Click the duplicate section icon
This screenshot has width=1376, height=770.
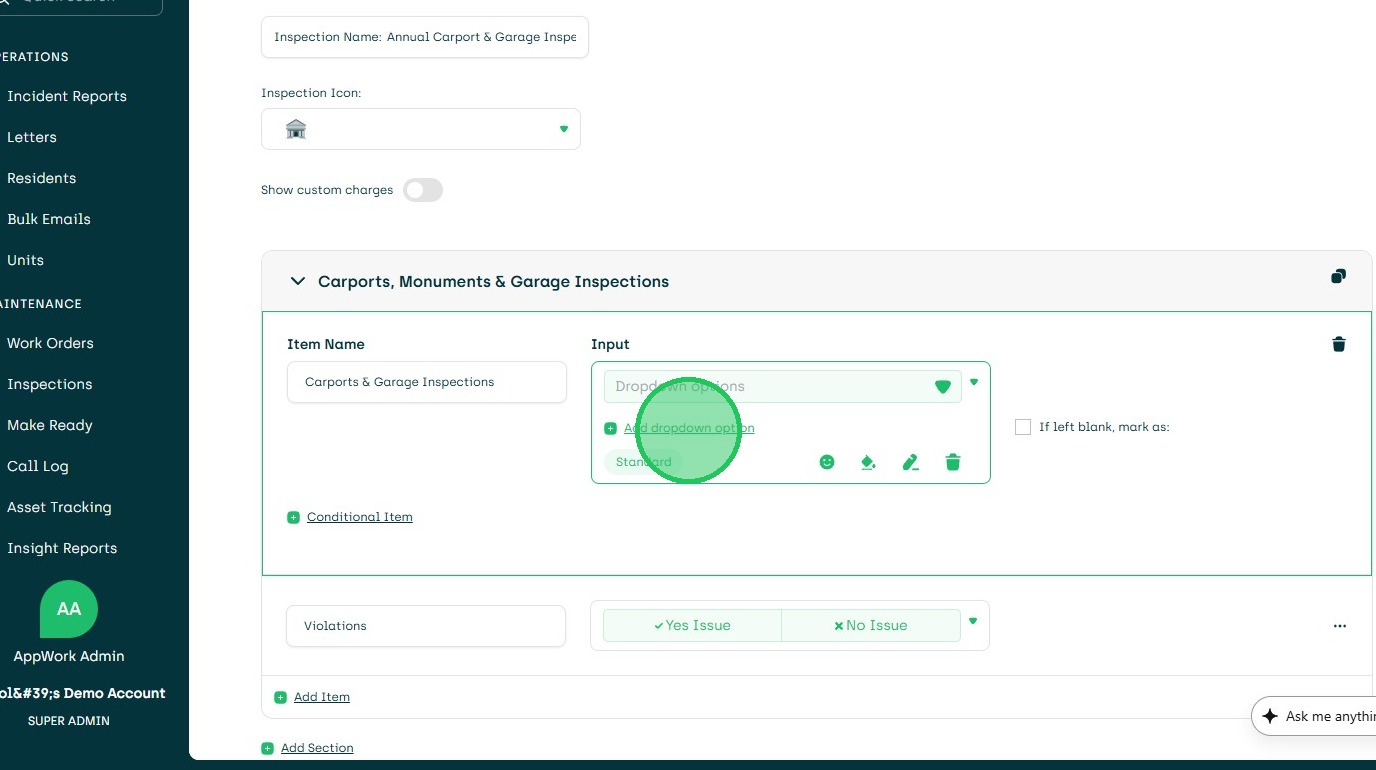1338,277
